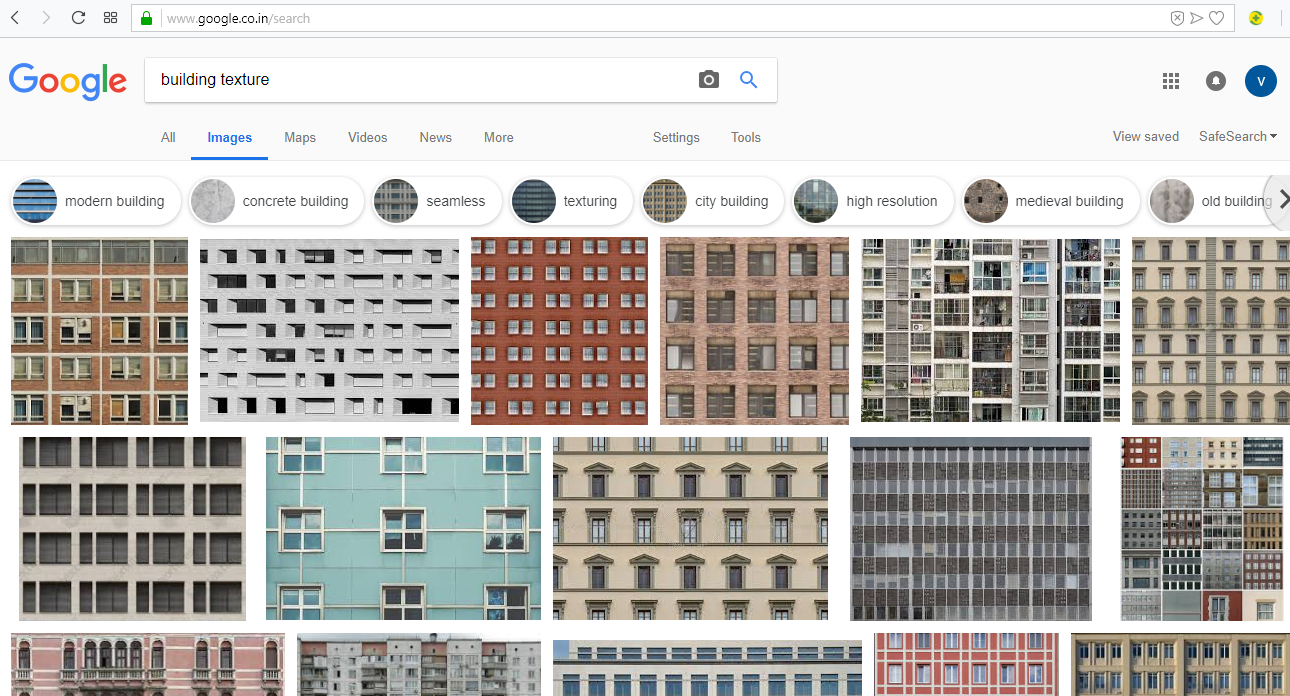Open the gray Soviet-style apartment thumbnail
1290x696 pixels.
point(418,664)
